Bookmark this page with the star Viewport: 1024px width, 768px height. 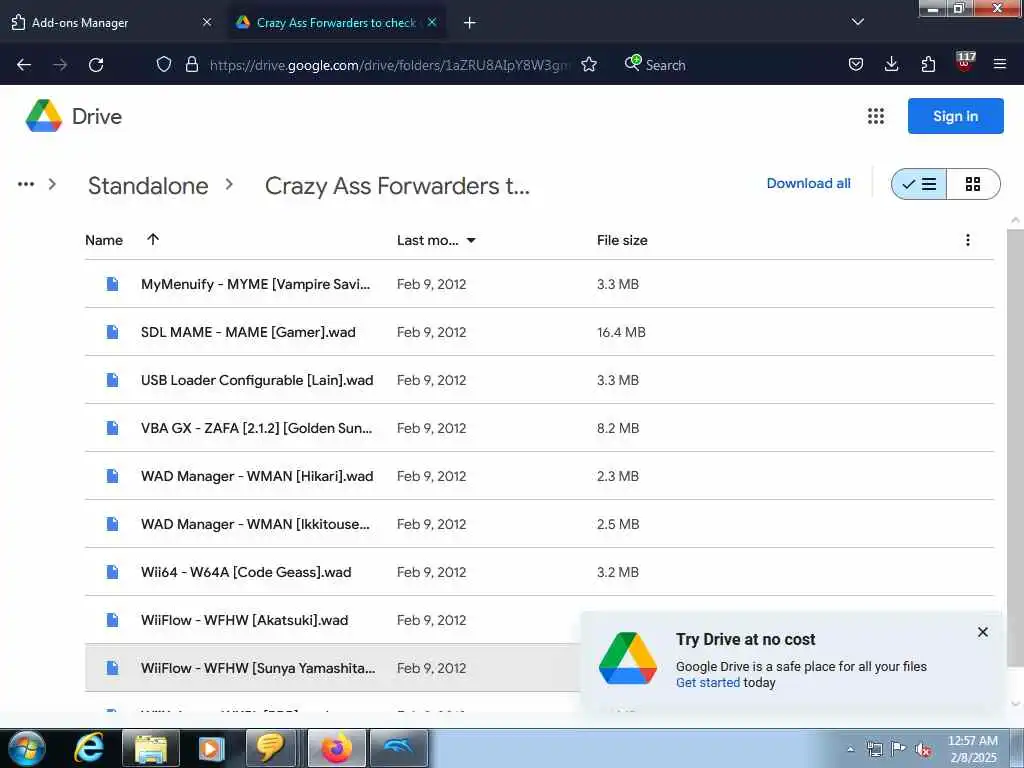pyautogui.click(x=589, y=64)
